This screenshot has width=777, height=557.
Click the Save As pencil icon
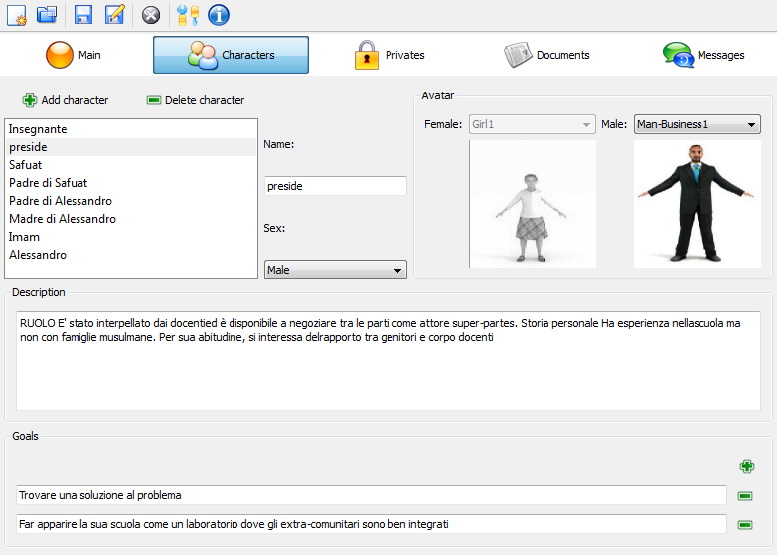[115, 14]
